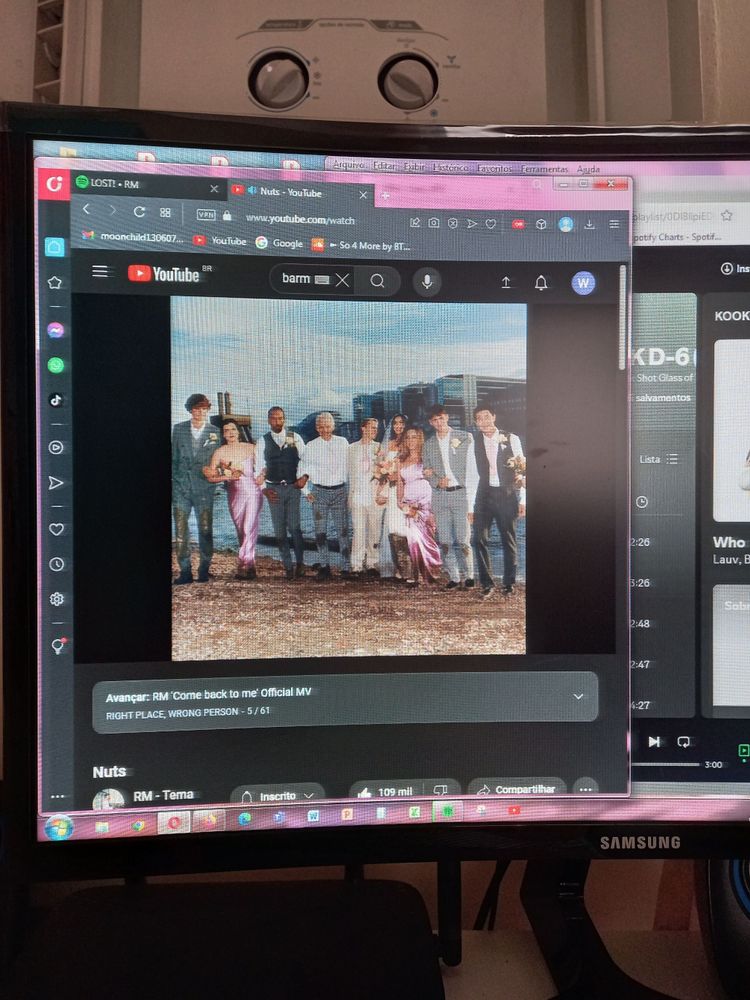Skip to next track in Spotify window

pyautogui.click(x=654, y=741)
